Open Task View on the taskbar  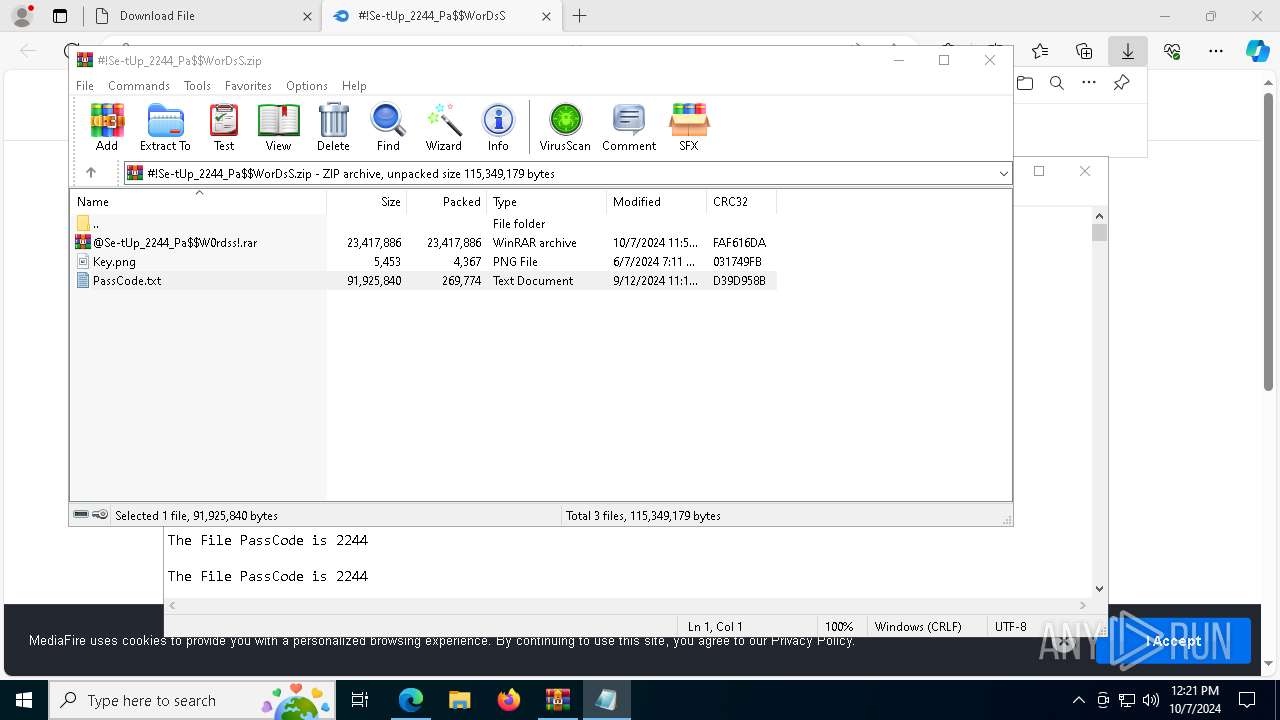(360, 700)
